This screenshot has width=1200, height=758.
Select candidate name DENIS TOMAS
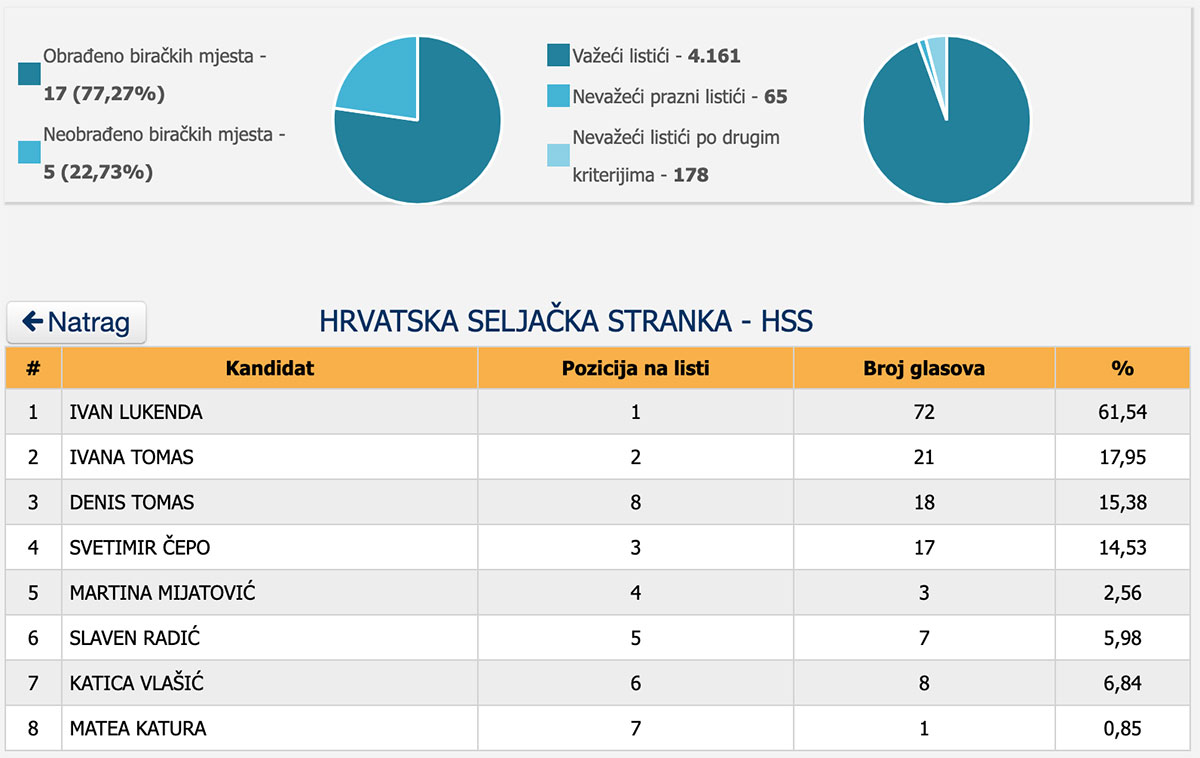131,502
